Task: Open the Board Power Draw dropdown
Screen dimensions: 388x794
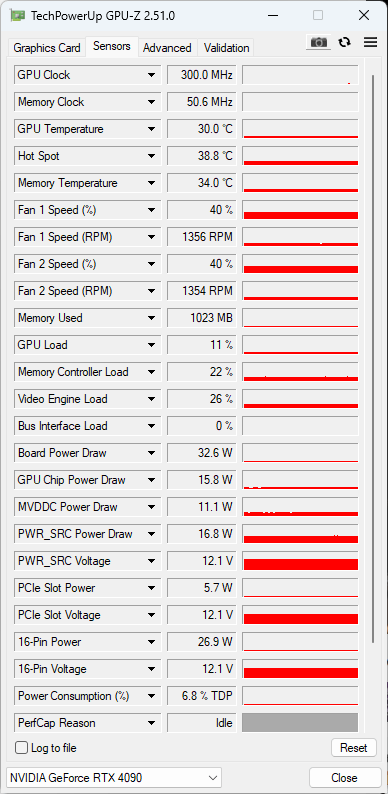Action: [151, 453]
